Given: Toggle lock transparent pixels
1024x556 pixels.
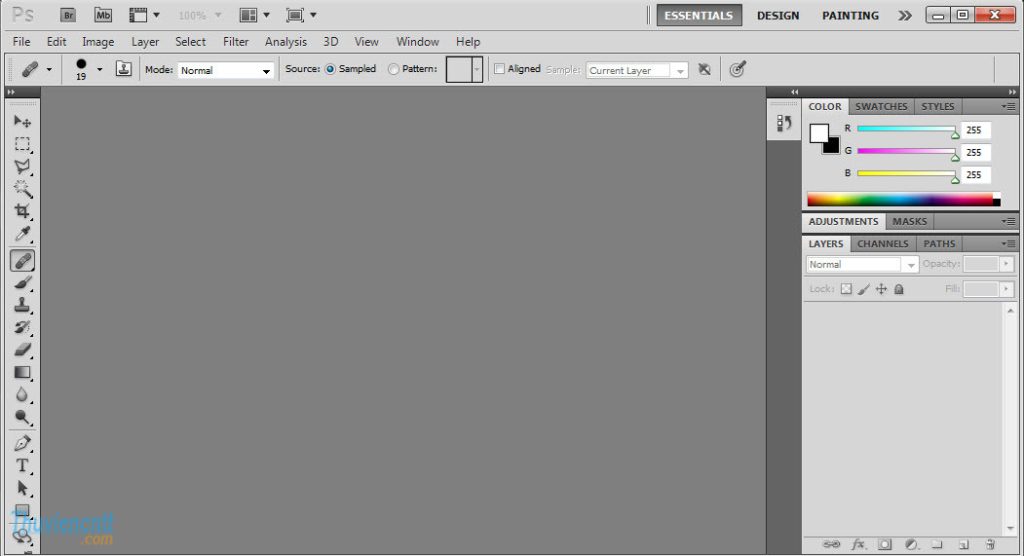Looking at the screenshot, I should pos(846,289).
